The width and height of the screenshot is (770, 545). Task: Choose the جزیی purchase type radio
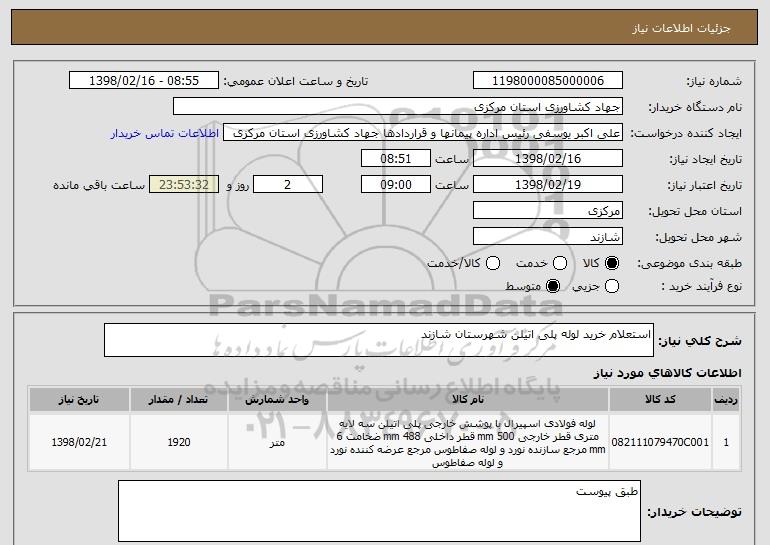(612, 286)
